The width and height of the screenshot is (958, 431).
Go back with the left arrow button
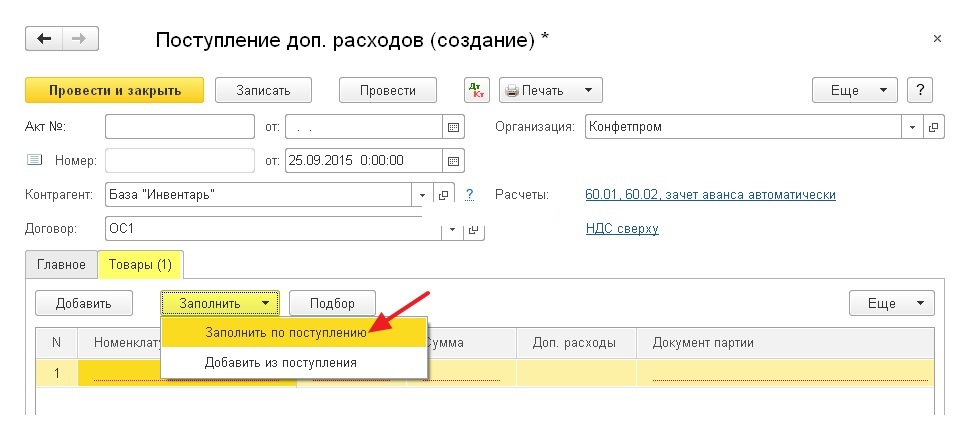coord(44,39)
